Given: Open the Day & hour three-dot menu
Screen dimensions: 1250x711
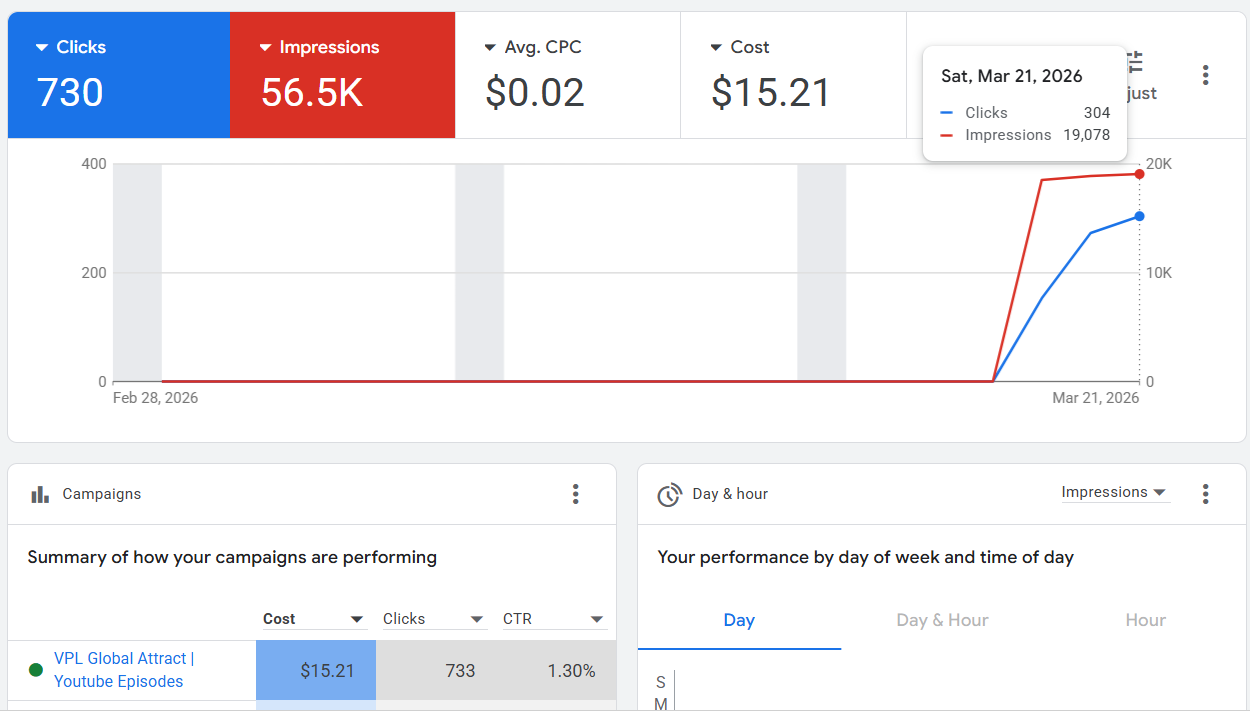Looking at the screenshot, I should tap(1205, 493).
